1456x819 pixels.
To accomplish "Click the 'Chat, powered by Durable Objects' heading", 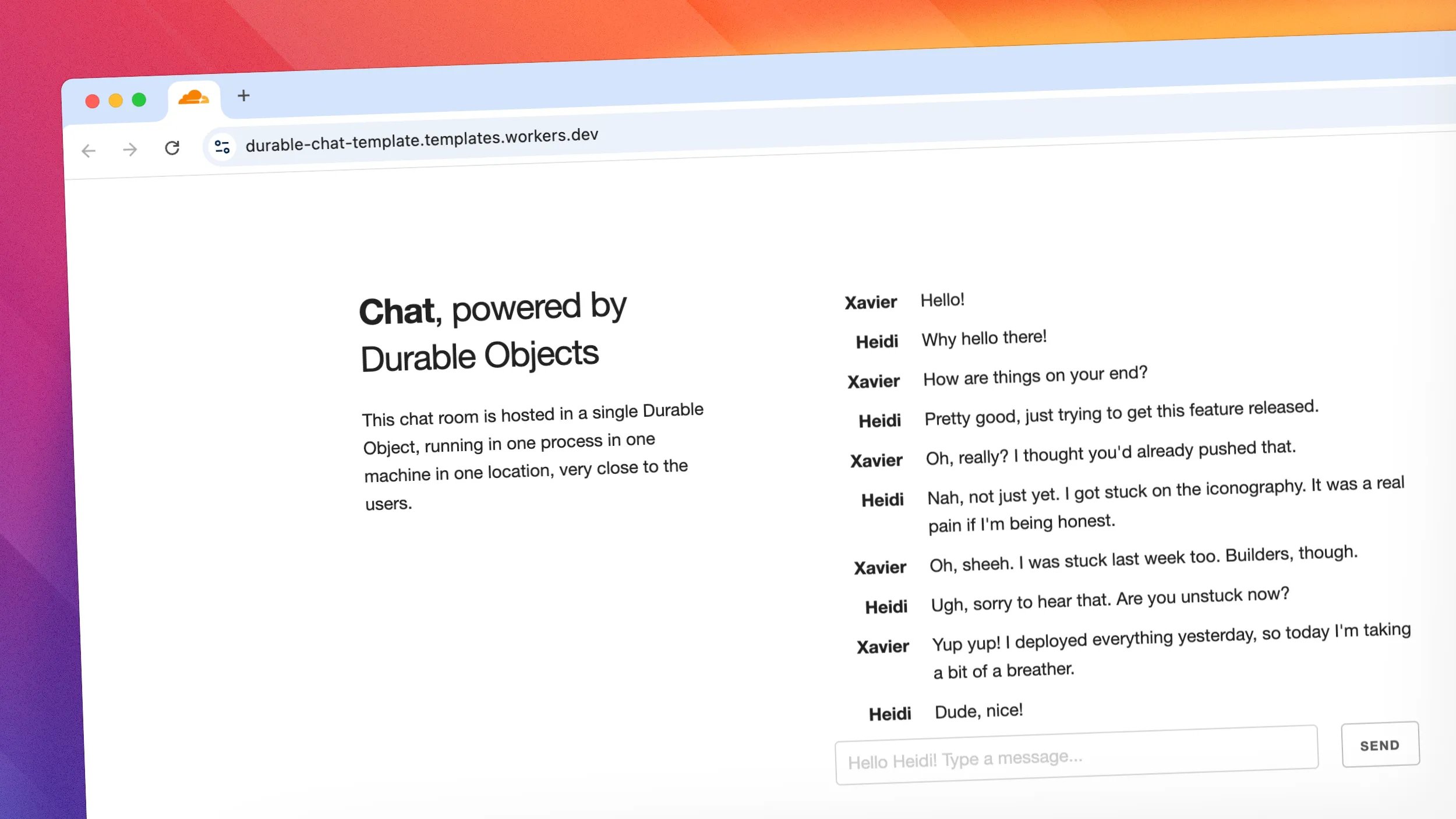I will coord(493,332).
